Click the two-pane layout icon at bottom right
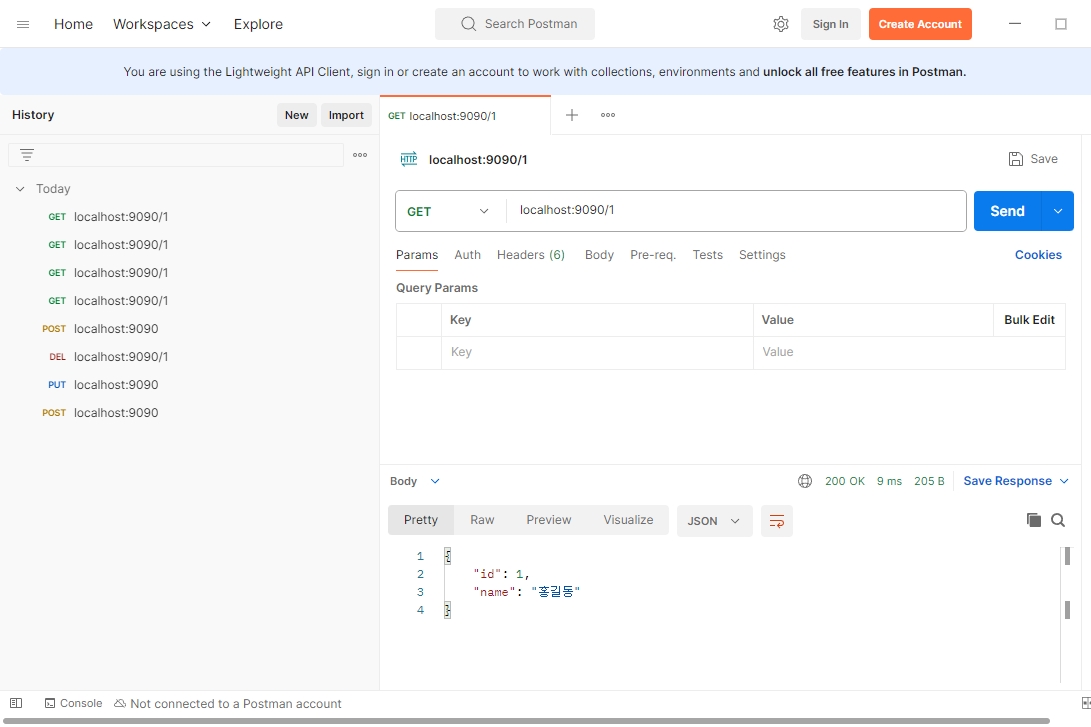Viewport: 1091px width, 727px height. coord(1085,703)
